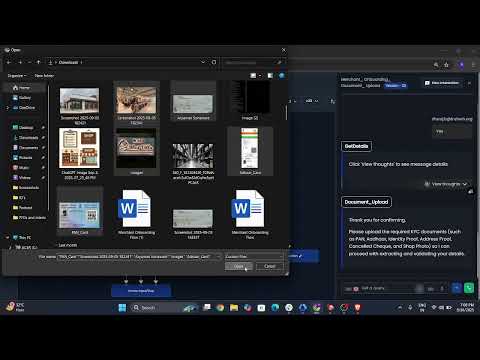Screen dimensions: 480x360
Task: Show hidden system tray icons chevron
Action: pyautogui.click(x=400, y=307)
